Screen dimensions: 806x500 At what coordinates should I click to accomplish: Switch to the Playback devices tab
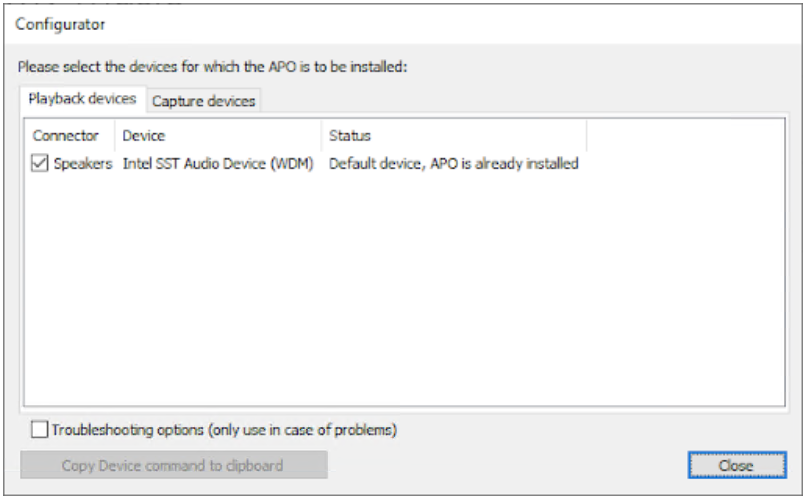click(82, 99)
